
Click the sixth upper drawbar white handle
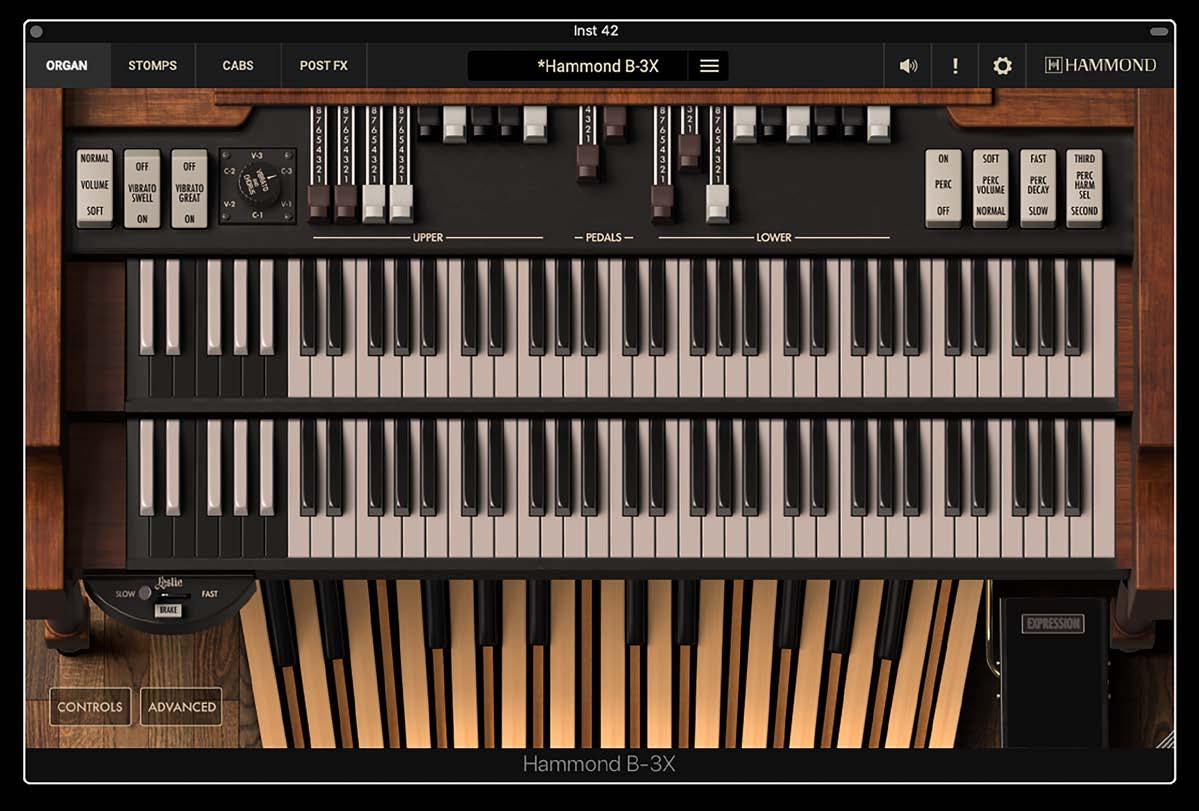pyautogui.click(x=455, y=124)
